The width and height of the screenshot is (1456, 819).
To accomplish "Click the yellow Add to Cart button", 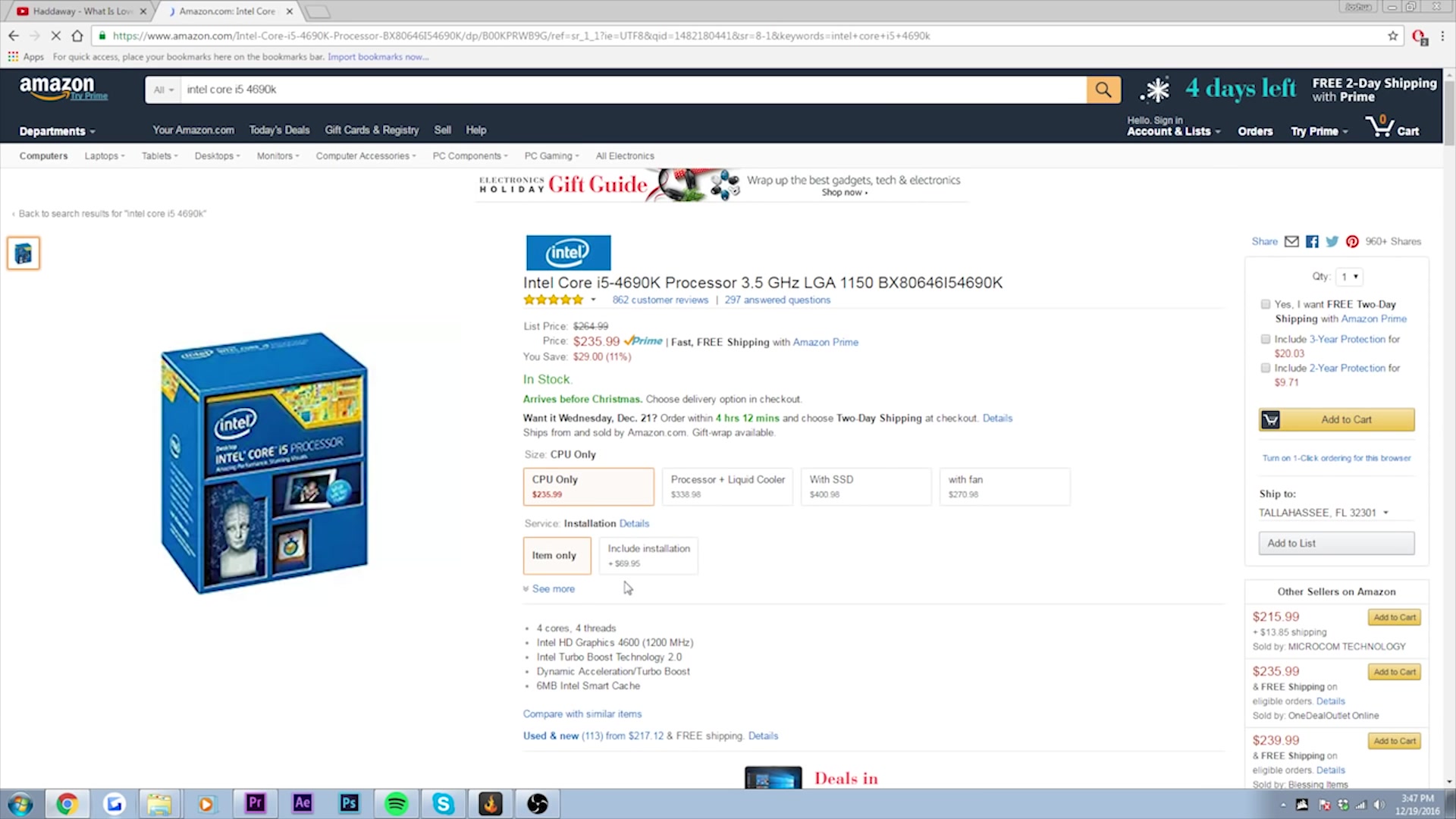I will click(1336, 419).
